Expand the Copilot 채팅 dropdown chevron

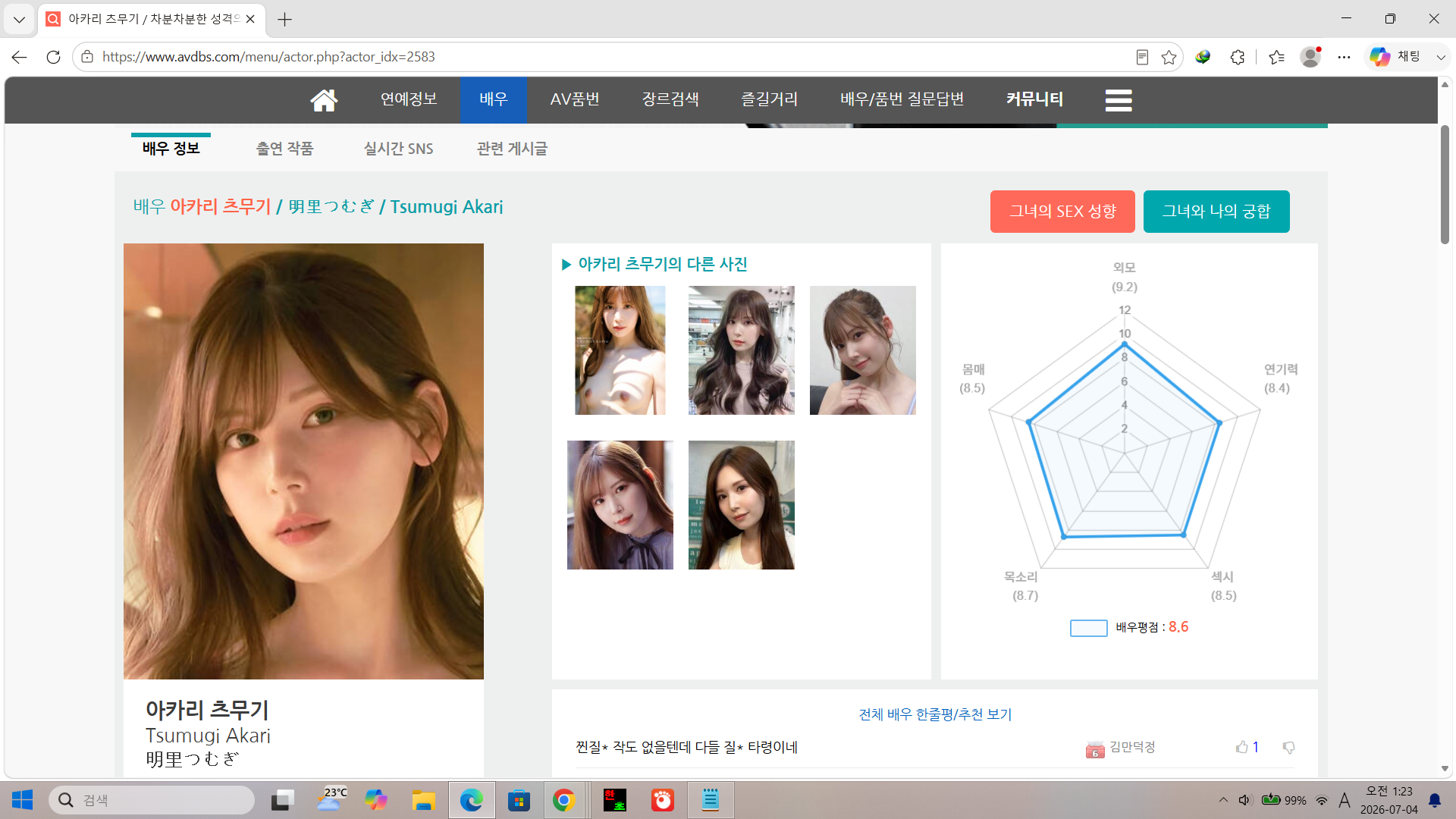click(1441, 57)
